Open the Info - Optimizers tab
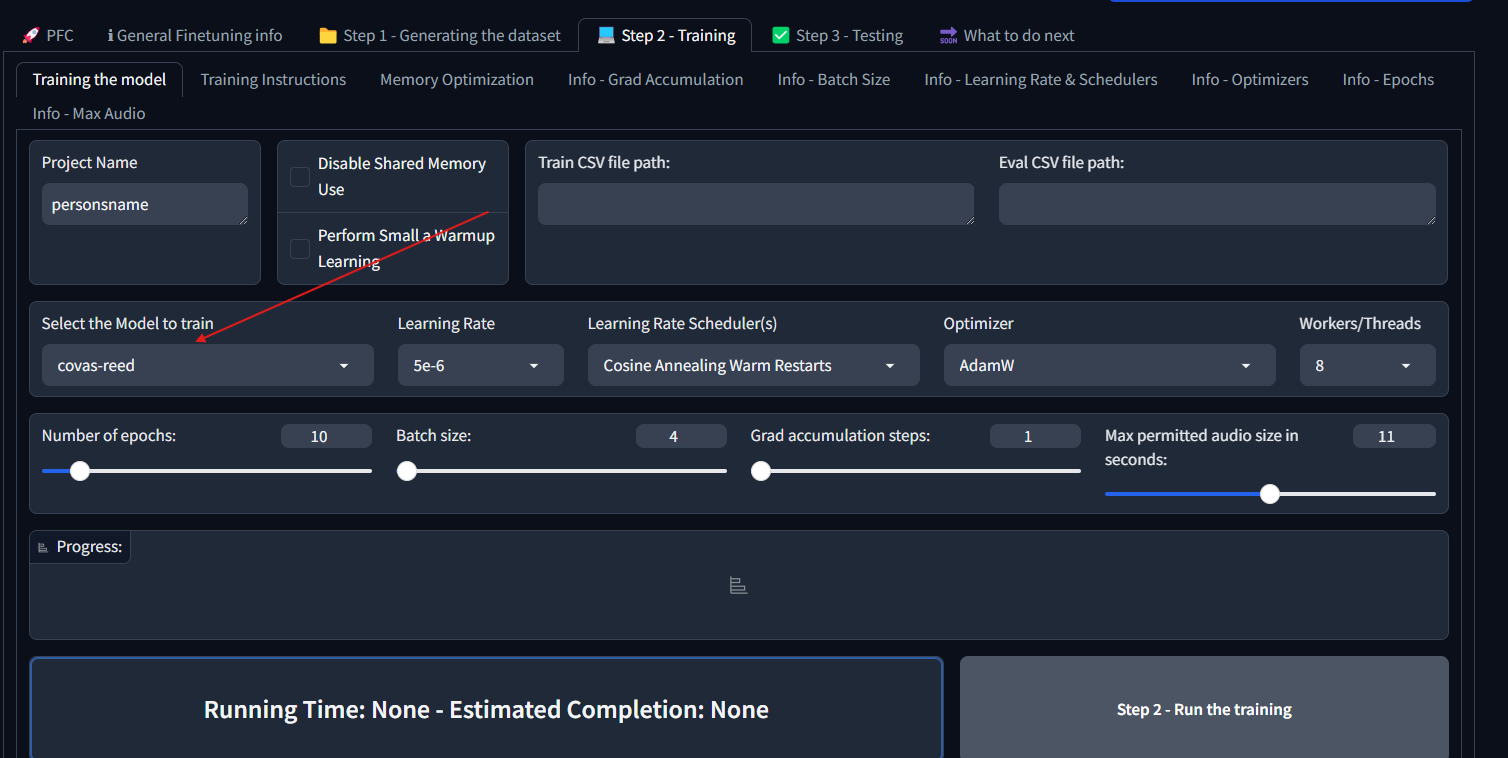This screenshot has width=1508, height=758. pos(1249,80)
